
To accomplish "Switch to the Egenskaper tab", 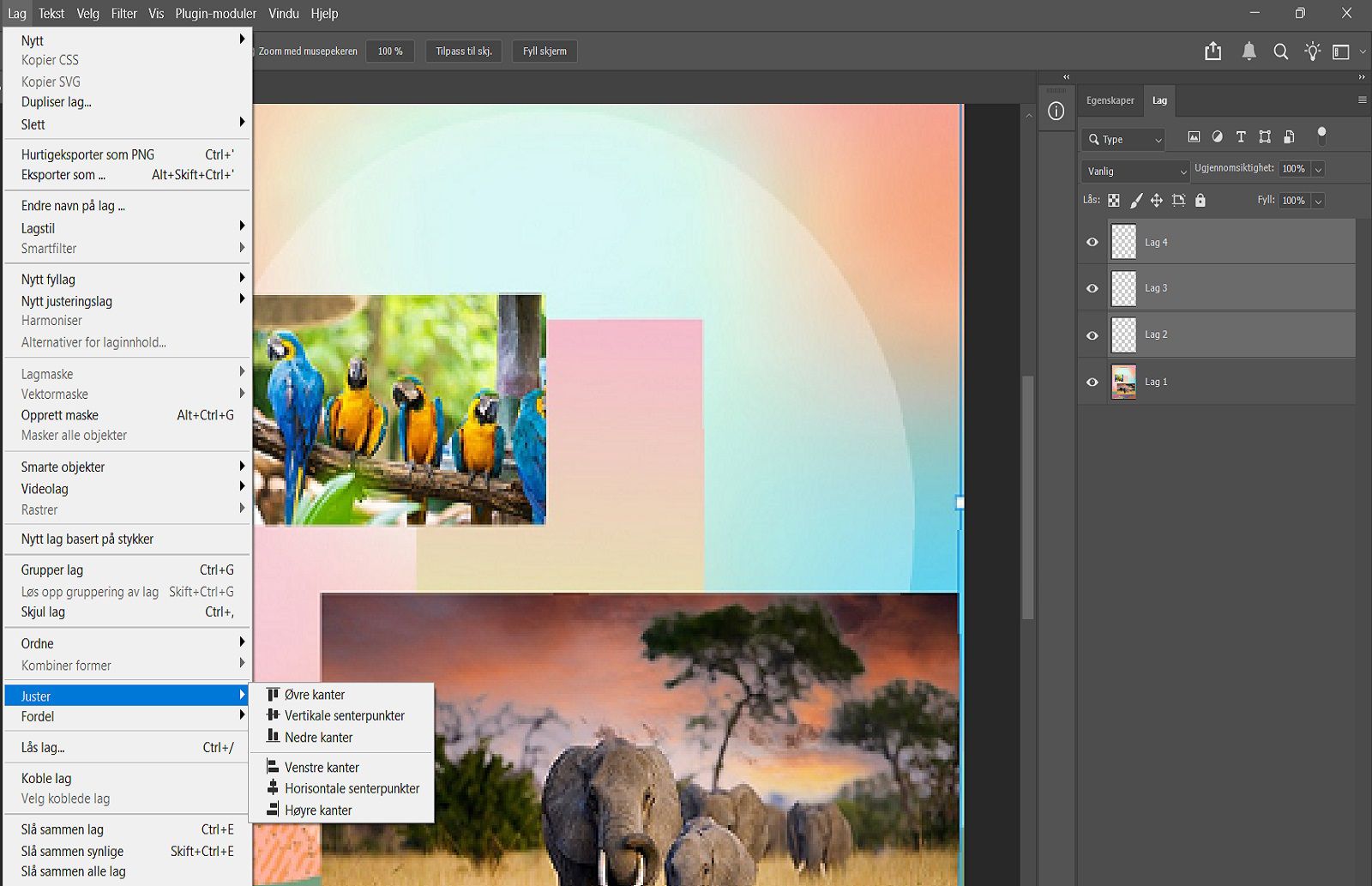I will pos(1110,100).
